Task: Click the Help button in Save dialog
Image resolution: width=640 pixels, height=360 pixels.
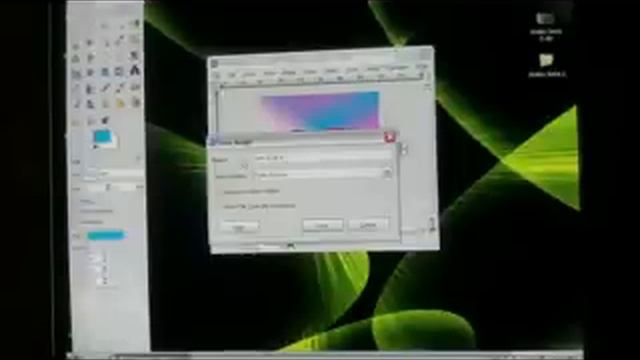Action: tap(240, 227)
